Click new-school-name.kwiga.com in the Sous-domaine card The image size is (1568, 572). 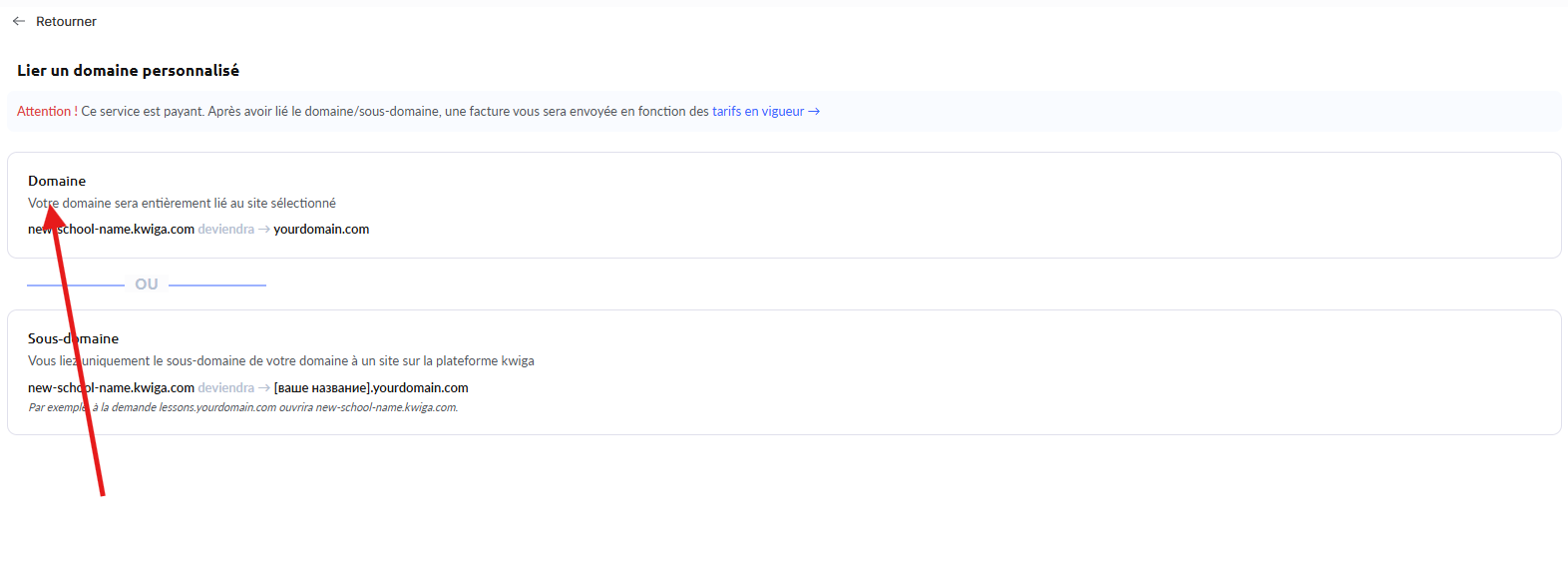pyautogui.click(x=111, y=388)
